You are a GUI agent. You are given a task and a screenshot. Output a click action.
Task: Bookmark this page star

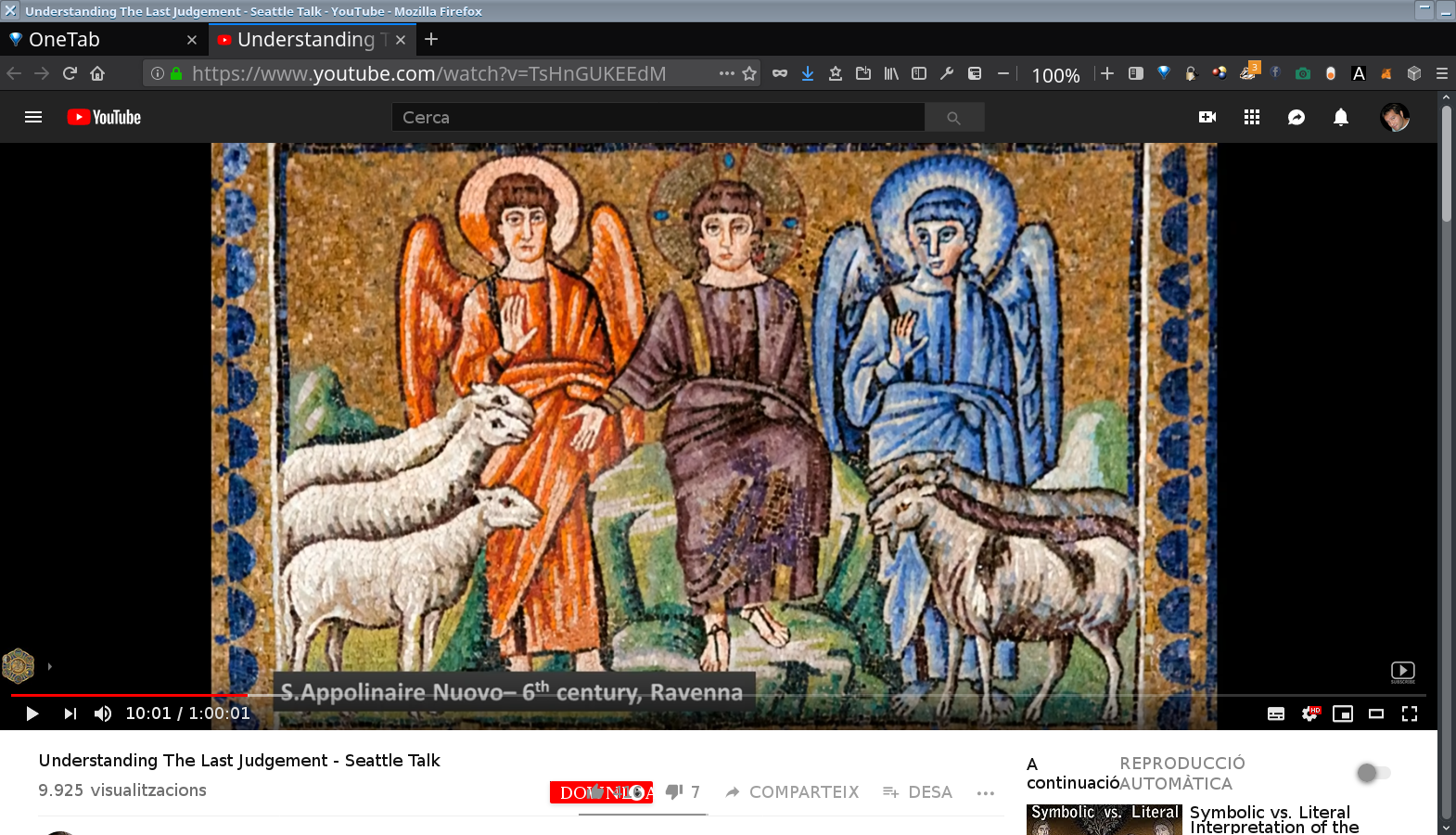749,73
